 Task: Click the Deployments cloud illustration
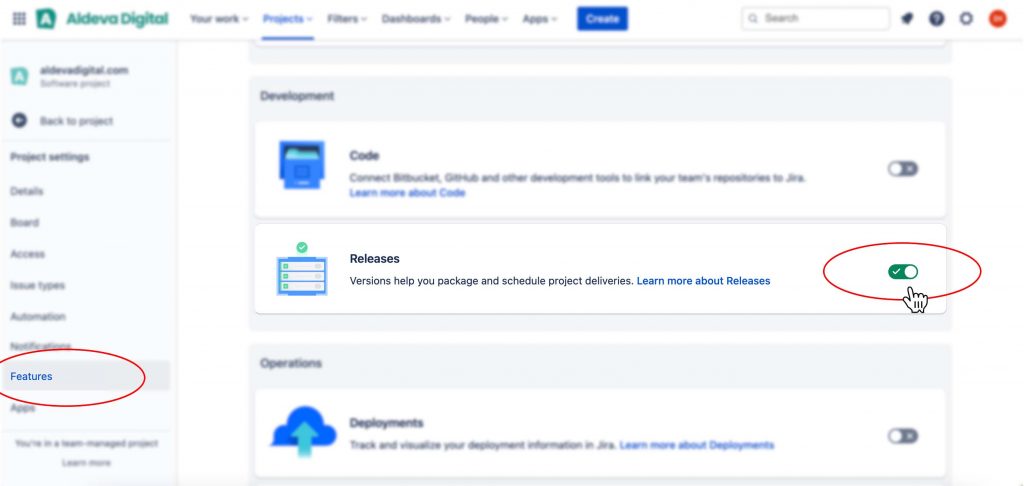tap(304, 431)
